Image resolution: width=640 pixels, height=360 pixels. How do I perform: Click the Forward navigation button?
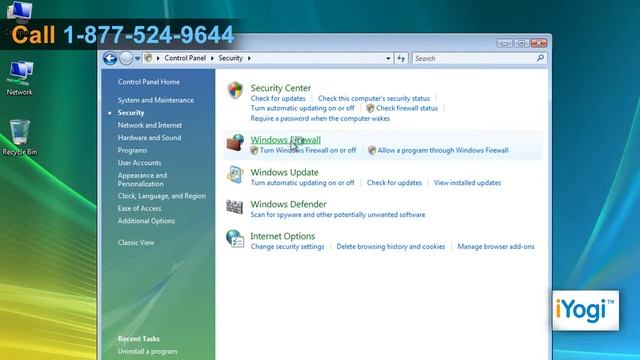coord(126,58)
